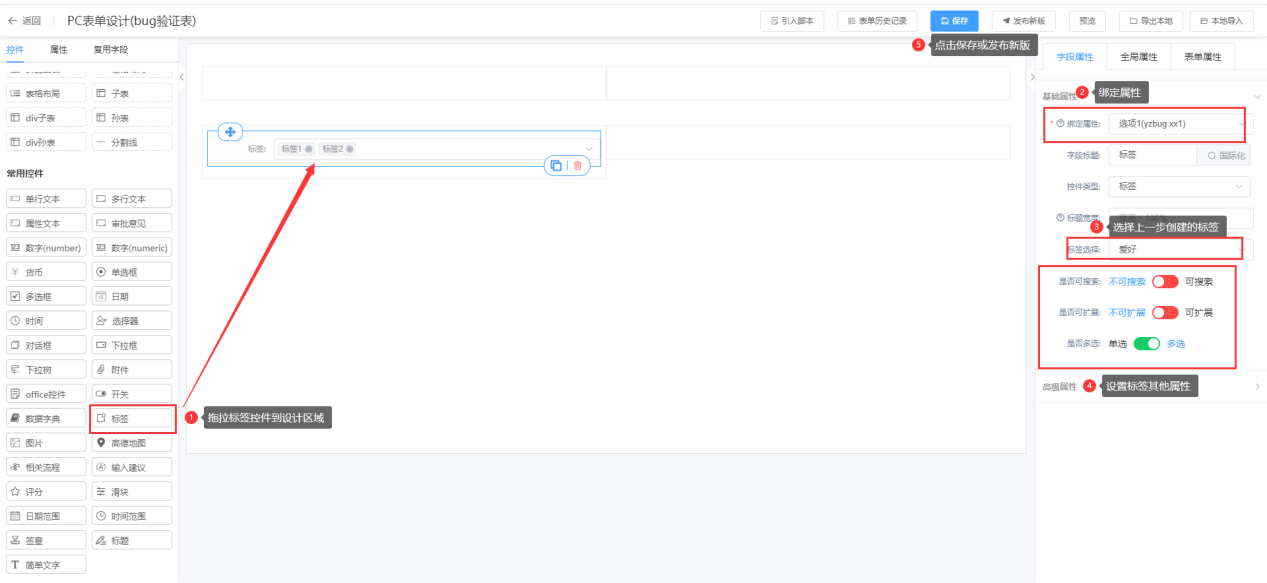
Task: Open the 标签选择 dropdown showing 爱好
Action: 1180,248
